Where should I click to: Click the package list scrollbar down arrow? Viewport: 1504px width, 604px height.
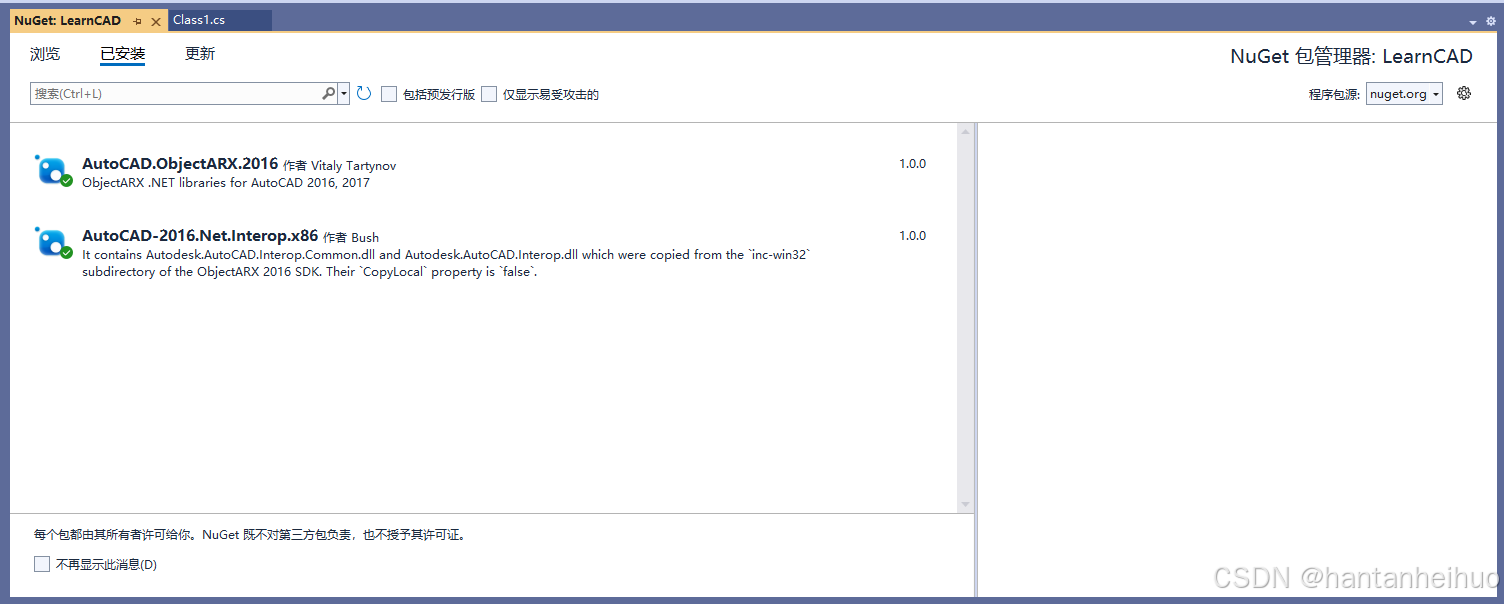coord(965,505)
